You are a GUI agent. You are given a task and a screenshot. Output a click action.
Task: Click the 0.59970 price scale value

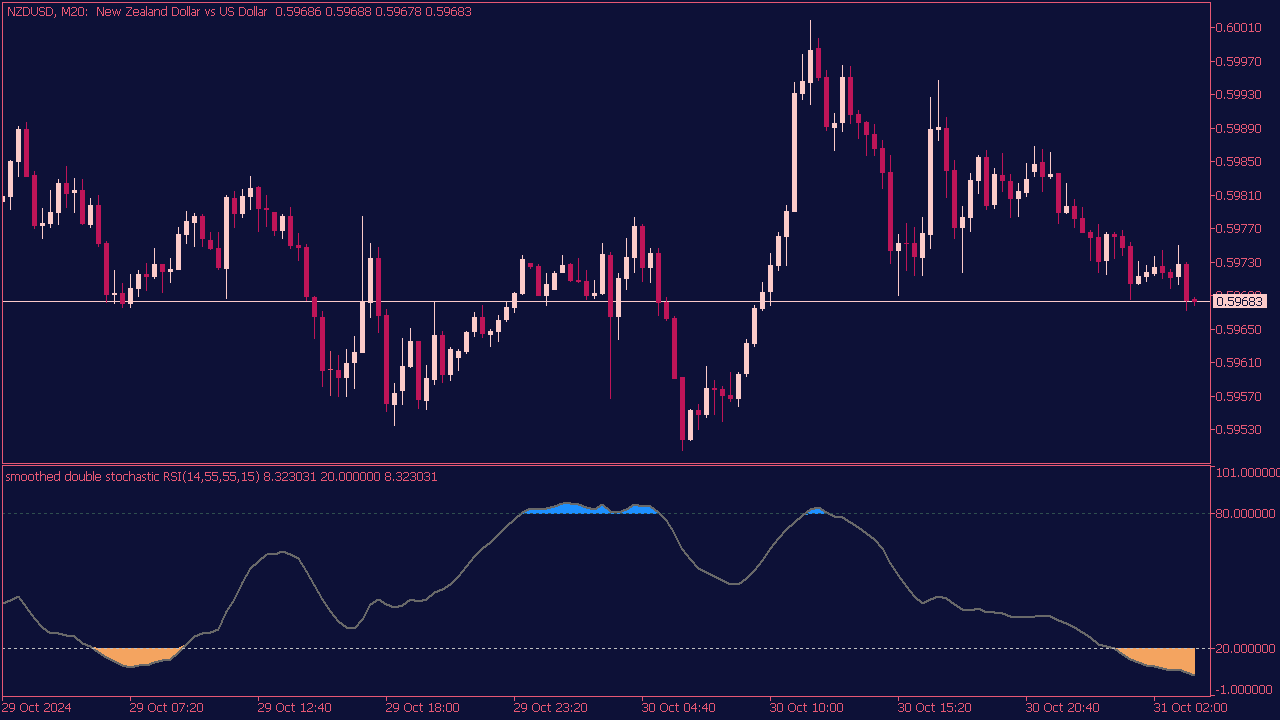(1239, 61)
